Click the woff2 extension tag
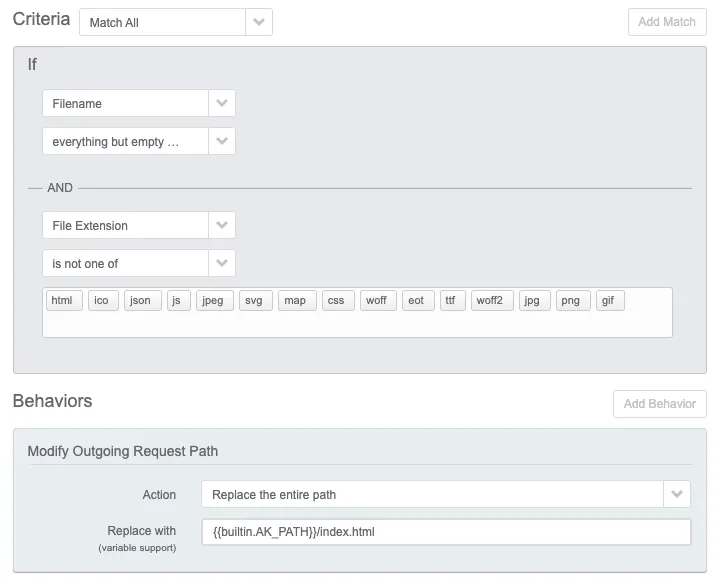Screen dimensions: 722x587 490,300
